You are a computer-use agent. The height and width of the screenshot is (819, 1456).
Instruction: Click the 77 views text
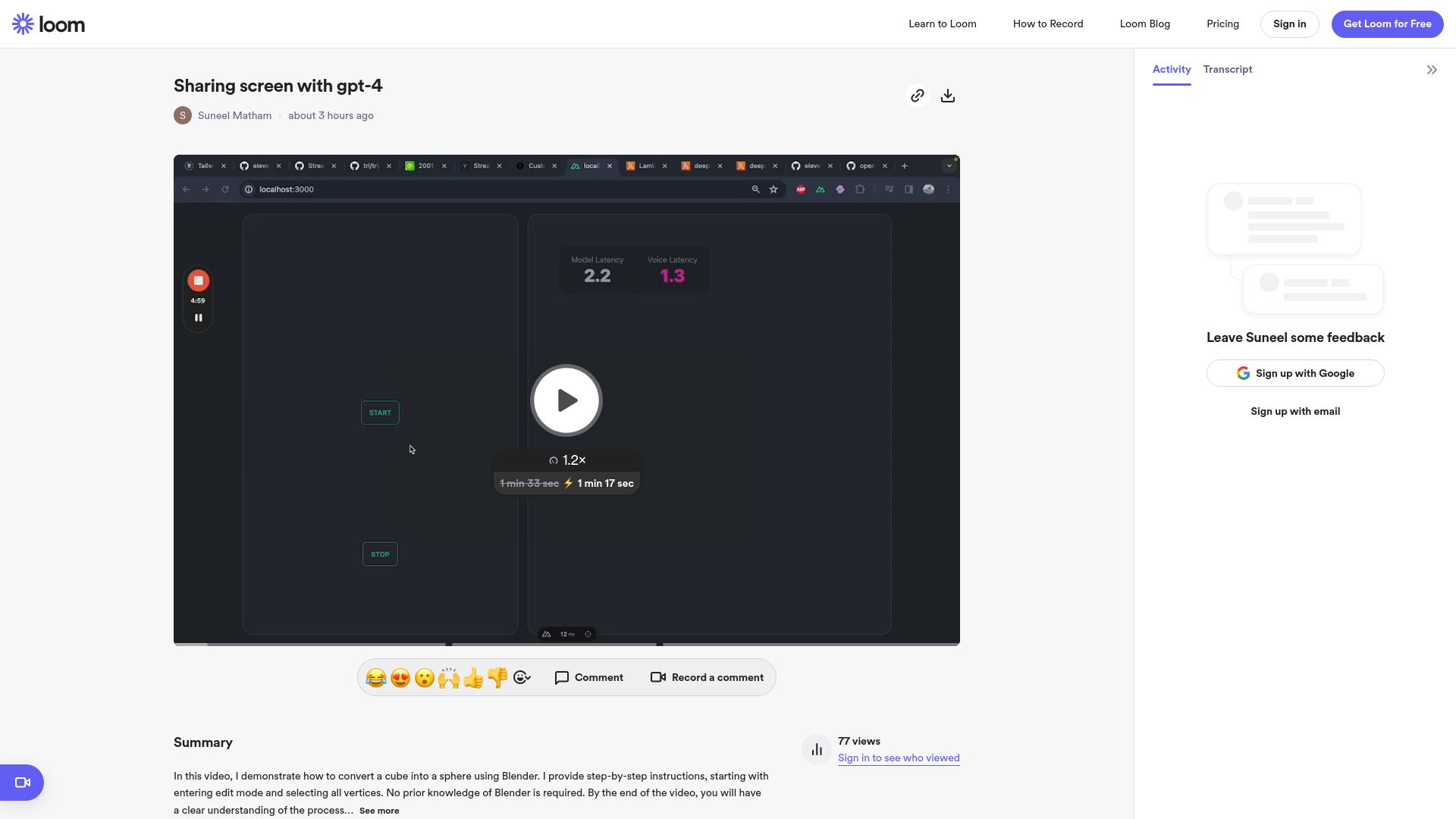(859, 742)
